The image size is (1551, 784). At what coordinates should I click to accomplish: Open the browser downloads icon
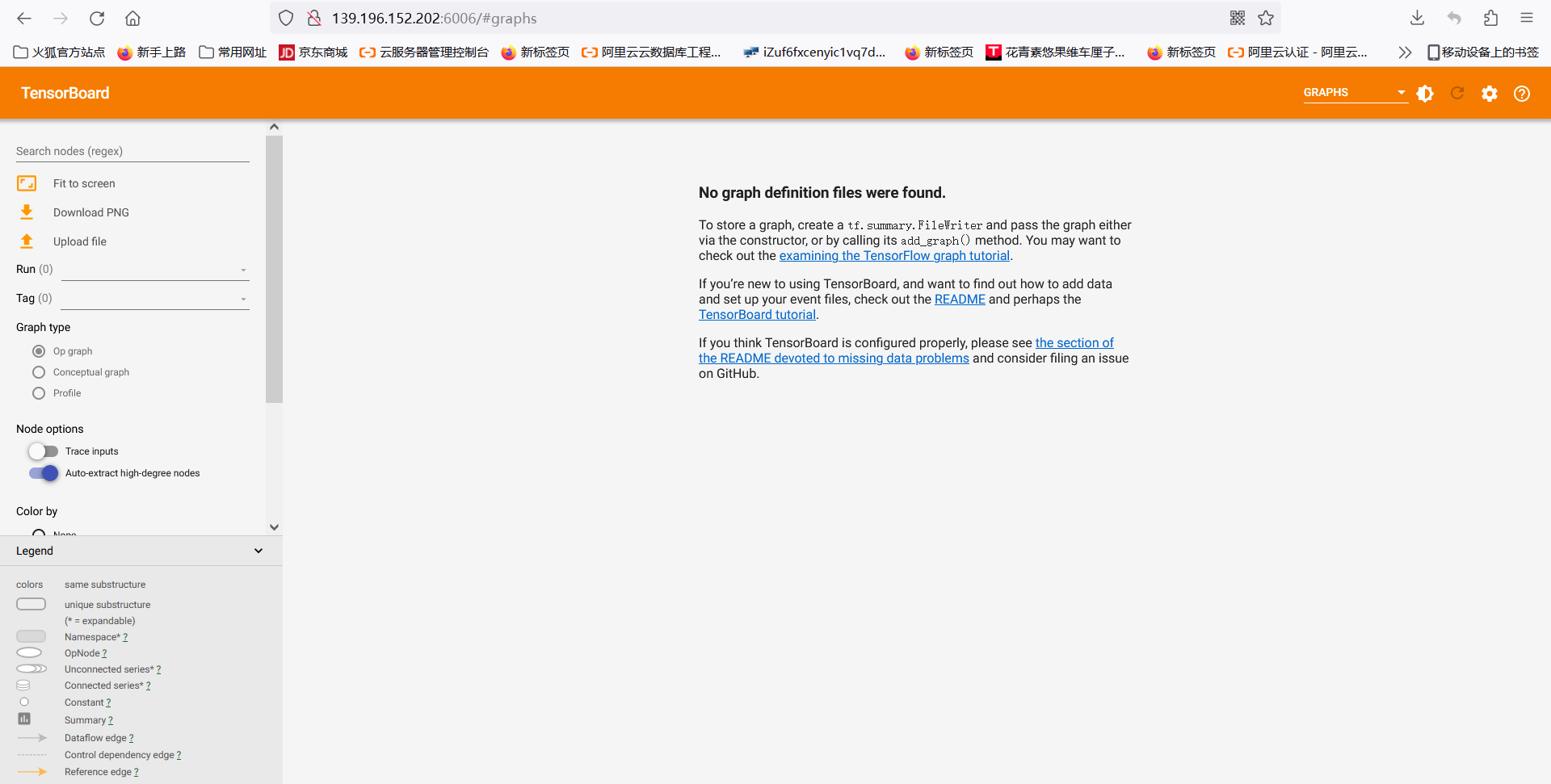1417,18
